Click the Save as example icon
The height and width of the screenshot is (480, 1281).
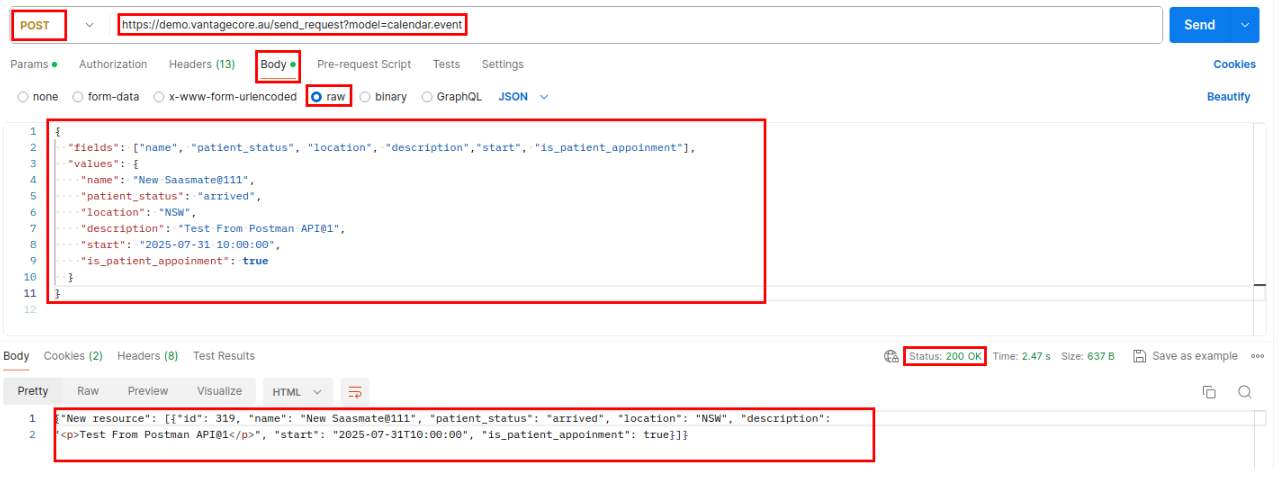(1139, 357)
